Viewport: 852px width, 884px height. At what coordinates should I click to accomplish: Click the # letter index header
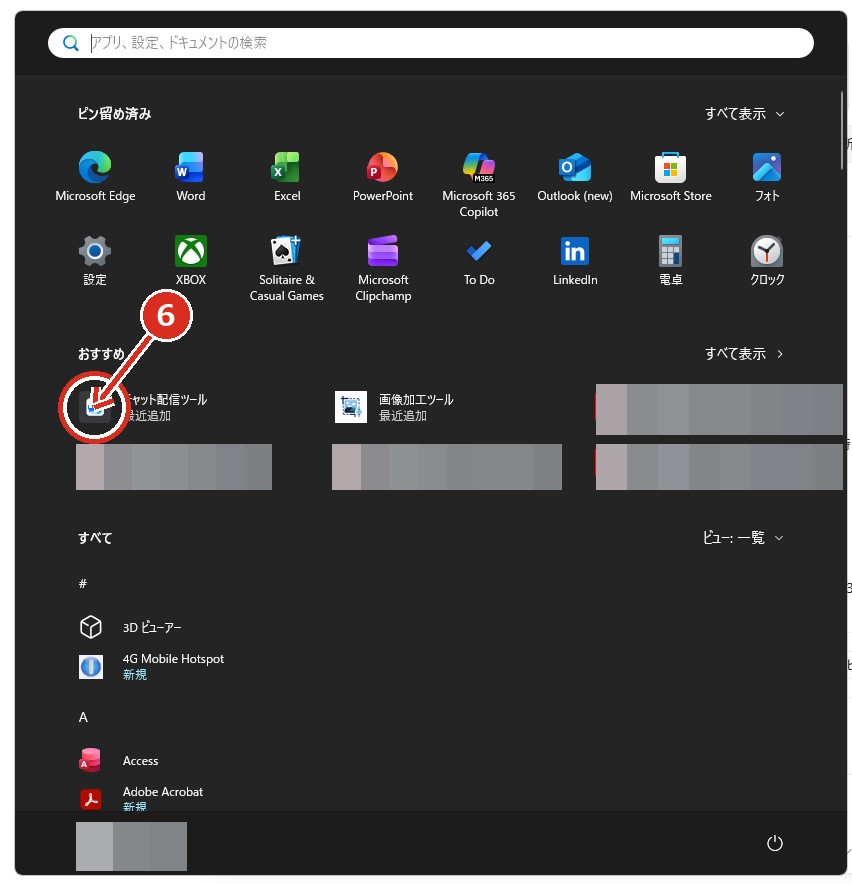click(x=83, y=584)
